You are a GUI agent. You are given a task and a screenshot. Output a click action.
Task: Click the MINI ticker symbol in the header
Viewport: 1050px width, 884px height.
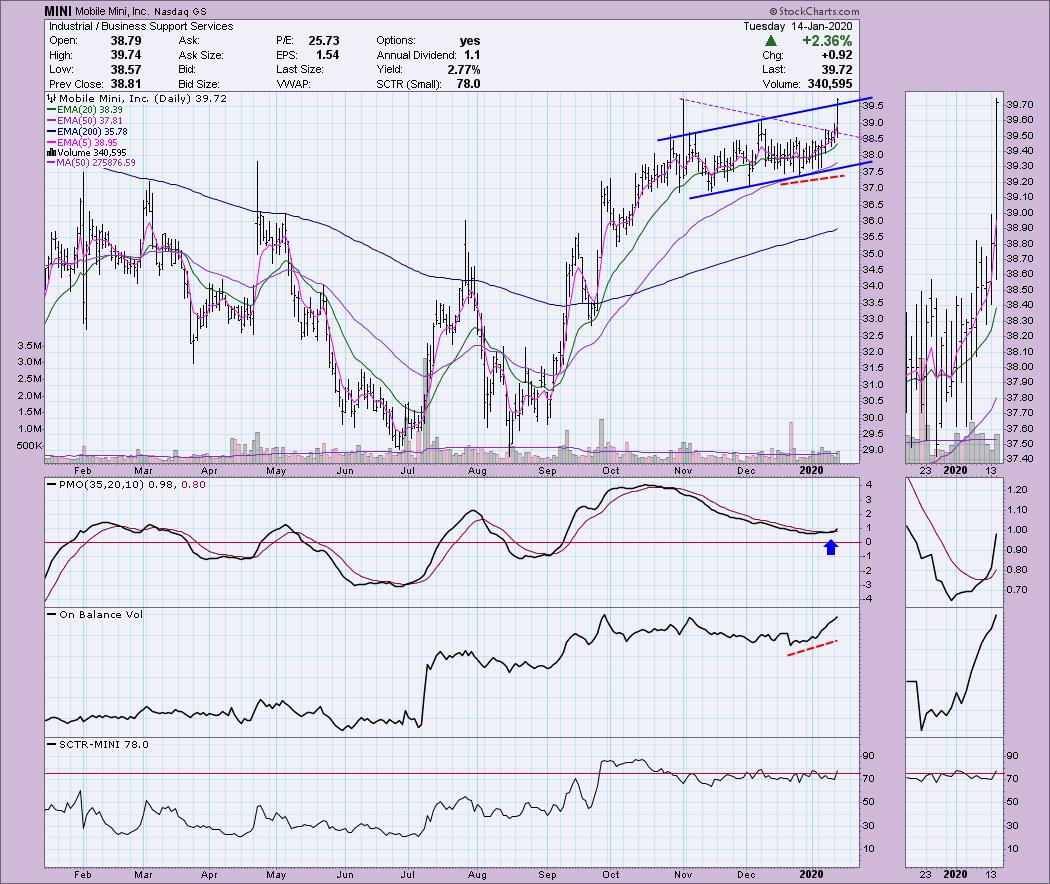click(x=58, y=11)
